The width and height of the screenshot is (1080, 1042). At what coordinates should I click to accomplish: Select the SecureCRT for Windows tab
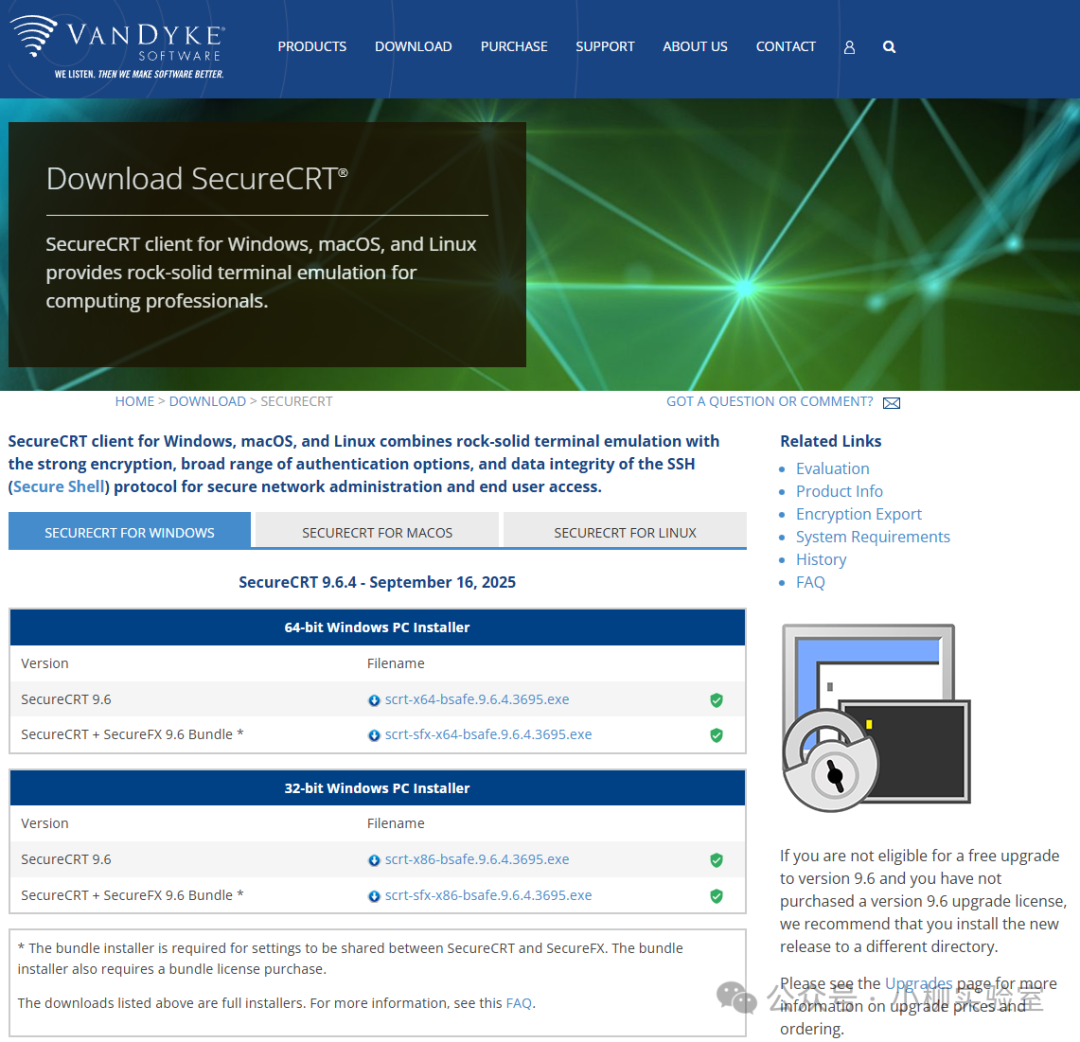tap(129, 532)
